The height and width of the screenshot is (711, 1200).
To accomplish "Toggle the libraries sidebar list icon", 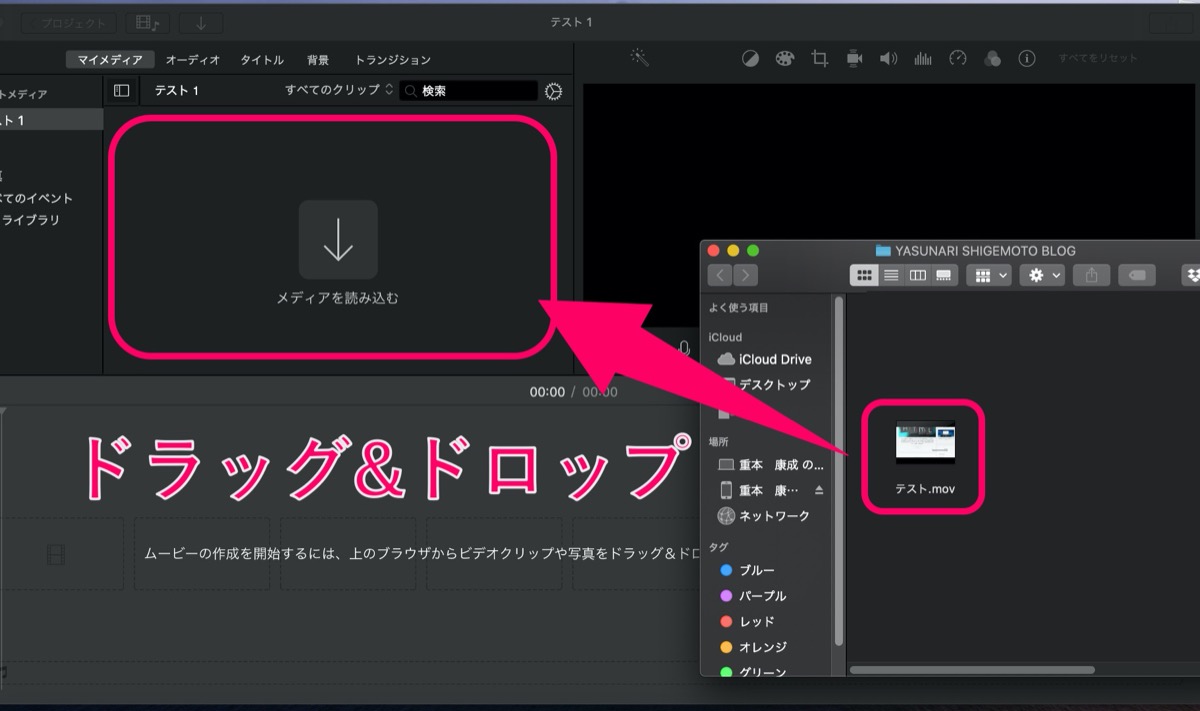I will (x=121, y=91).
